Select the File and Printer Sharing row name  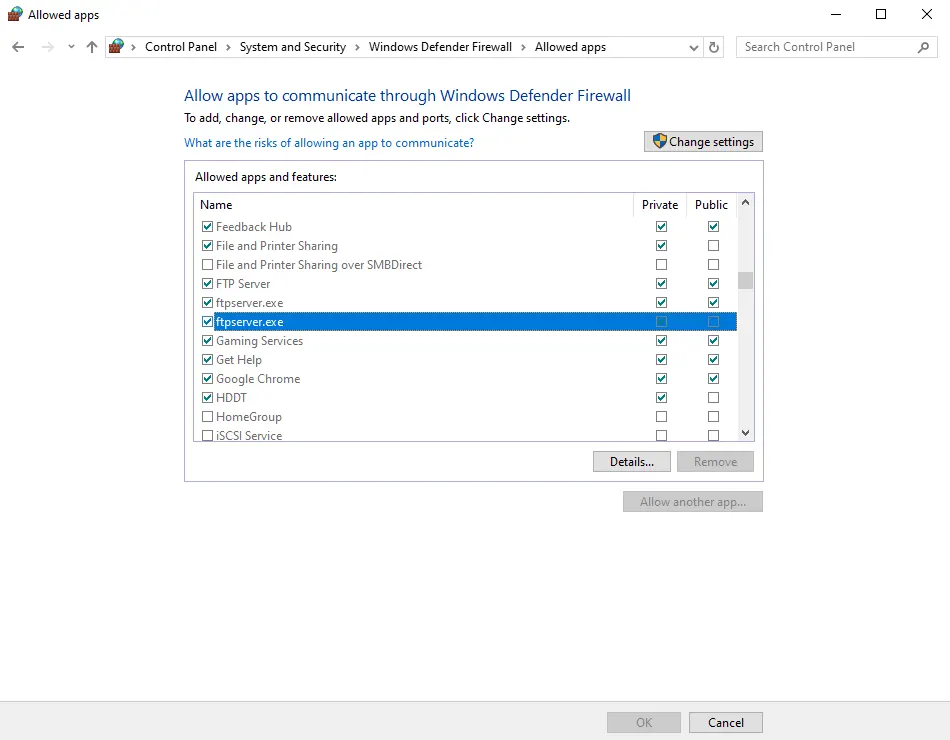pos(277,245)
